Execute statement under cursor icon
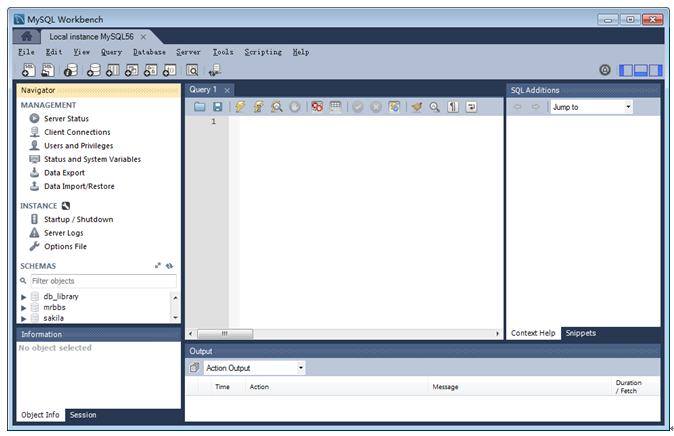This screenshot has height=436, width=674. [258, 107]
